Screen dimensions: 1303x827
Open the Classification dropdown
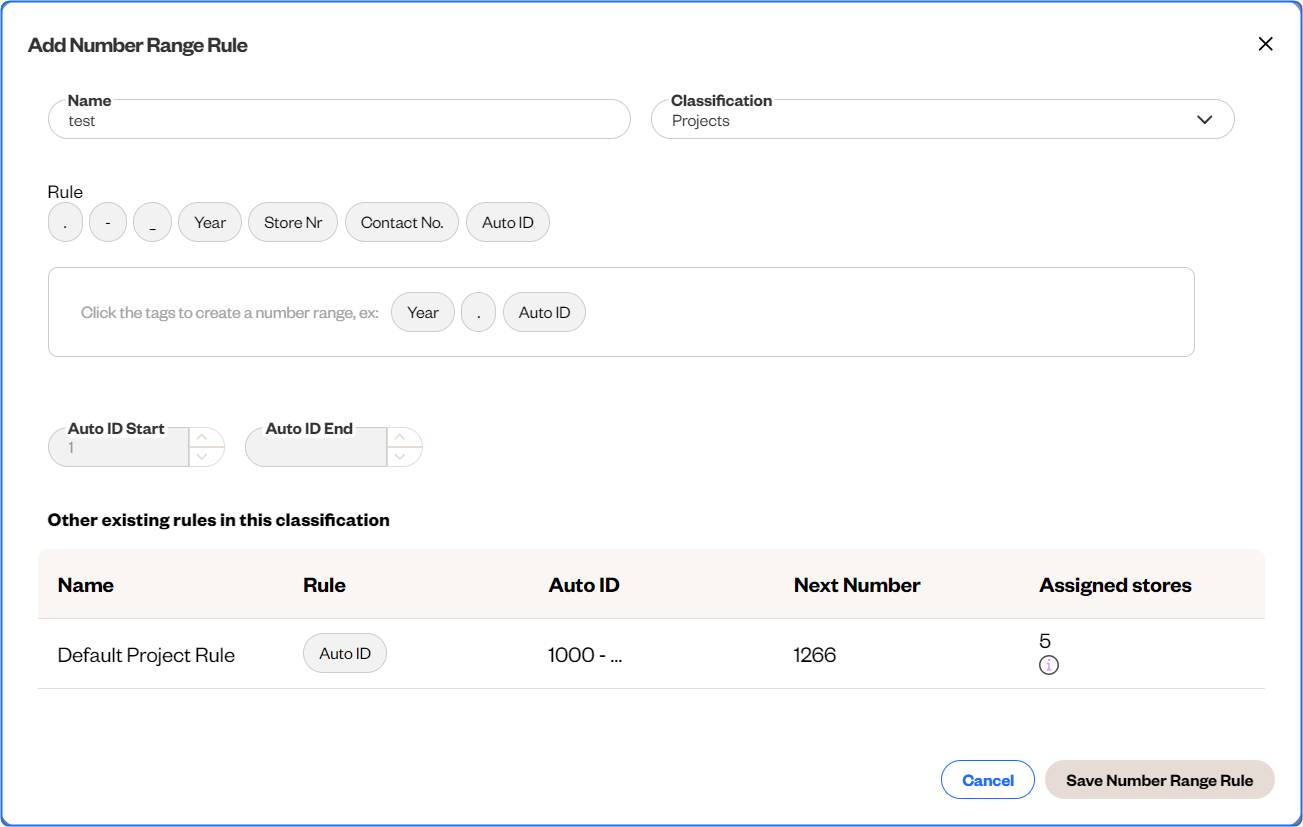pyautogui.click(x=1204, y=119)
